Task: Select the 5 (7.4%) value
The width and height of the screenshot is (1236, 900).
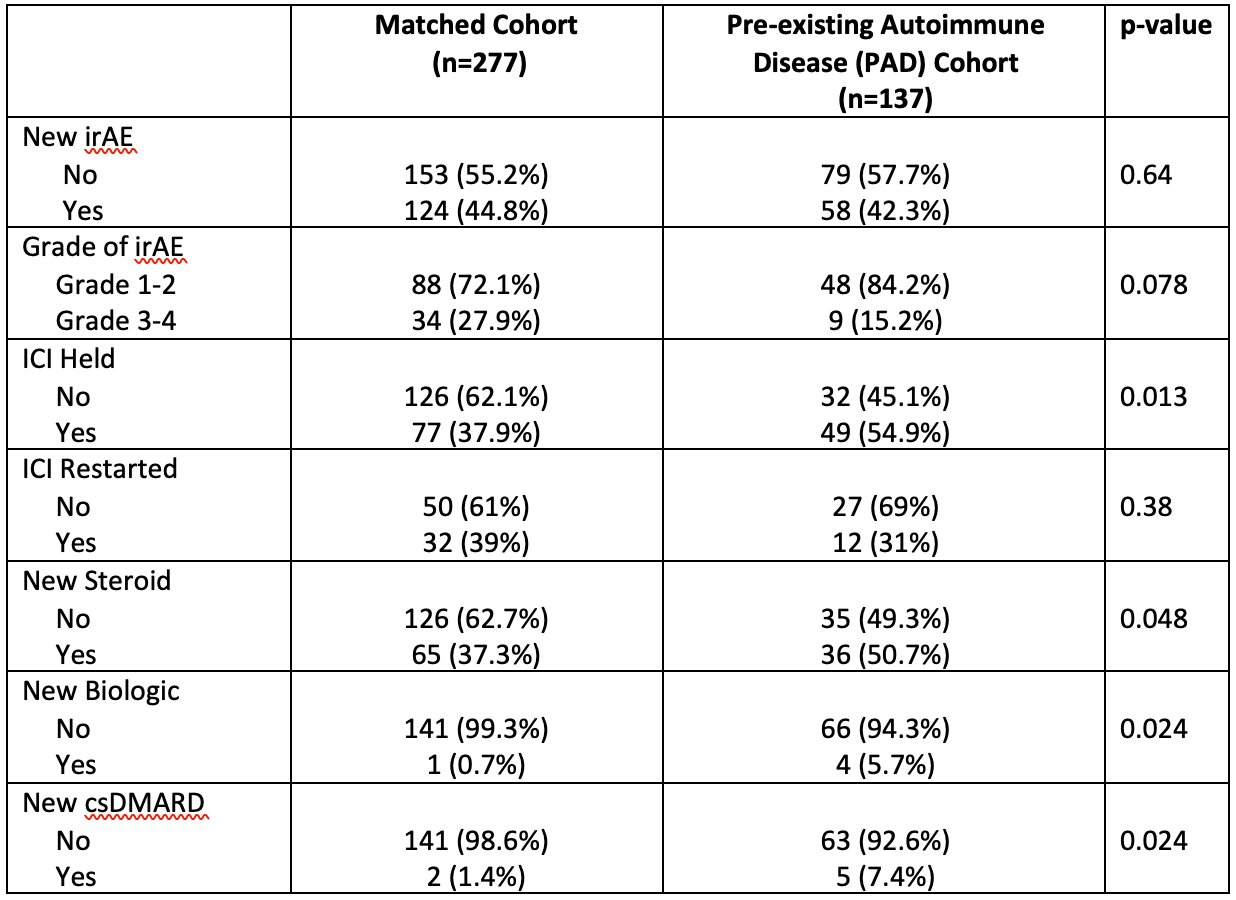Action: (884, 877)
